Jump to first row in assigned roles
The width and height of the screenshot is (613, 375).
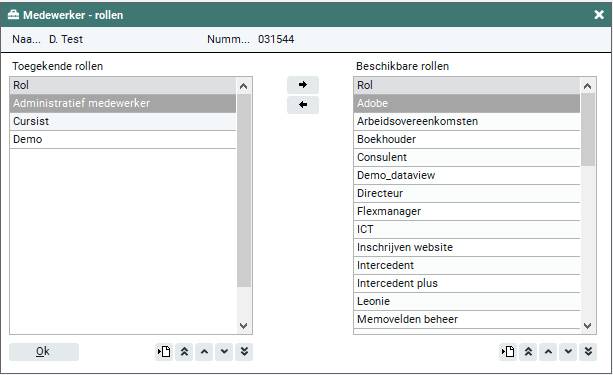click(x=184, y=352)
